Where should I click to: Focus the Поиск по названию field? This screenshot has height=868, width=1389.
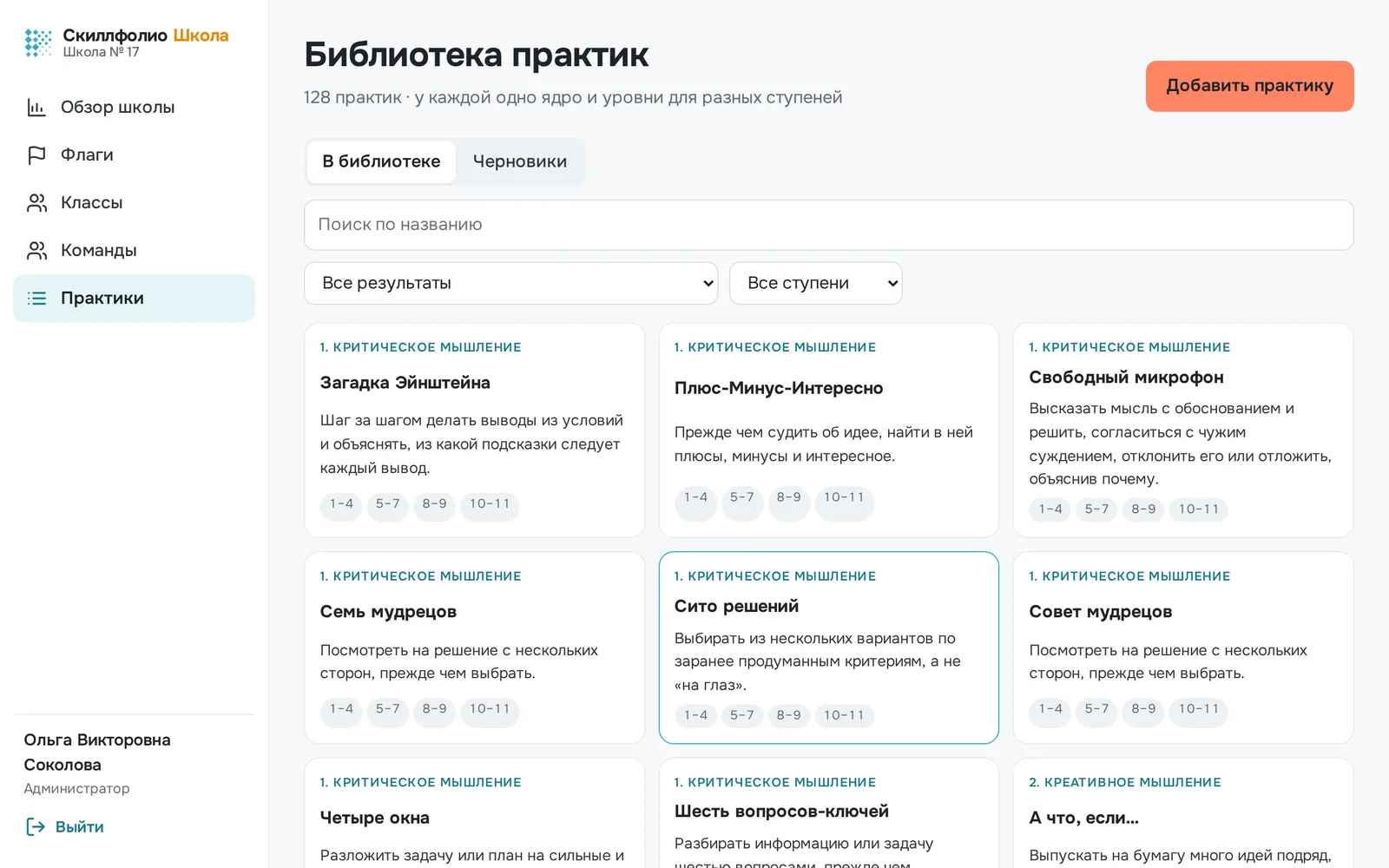828,225
